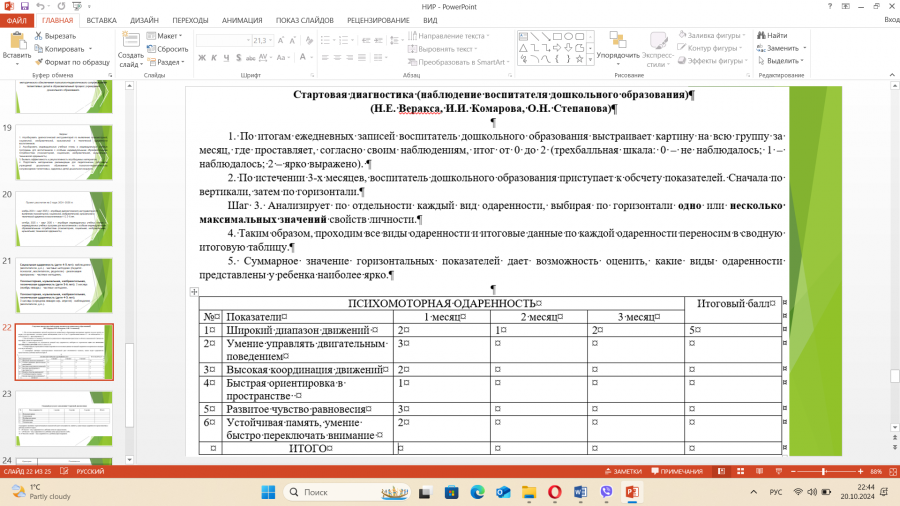
Task: Click the Find (Найти) binoculars icon
Action: pos(761,36)
